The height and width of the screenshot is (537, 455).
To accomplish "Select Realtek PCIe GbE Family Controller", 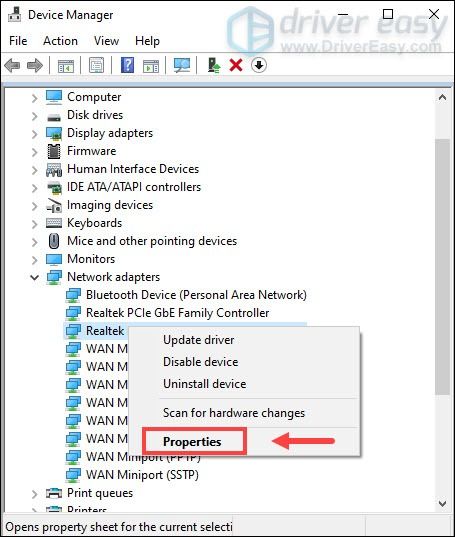I will 177,313.
